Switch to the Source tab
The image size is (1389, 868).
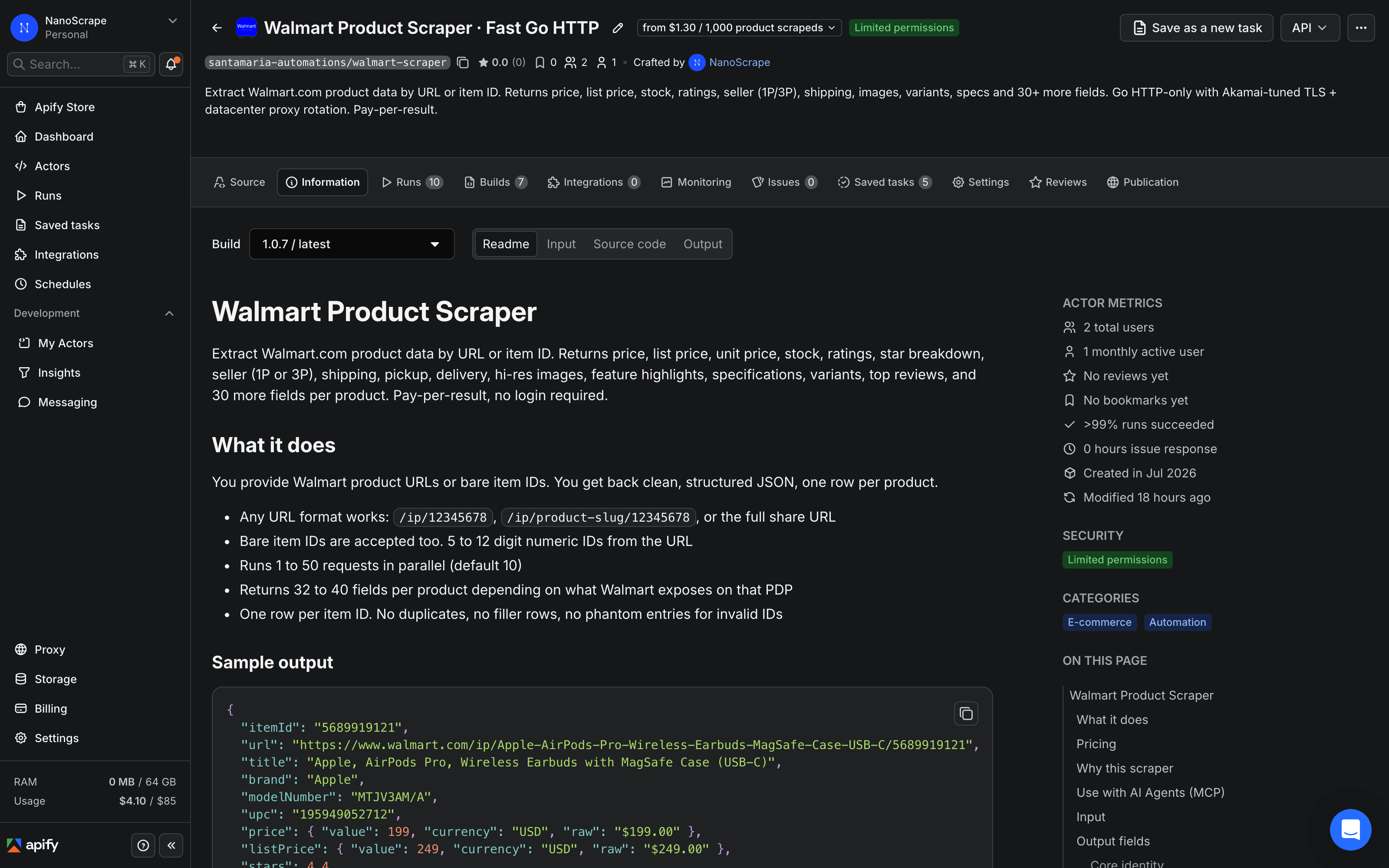pos(239,182)
